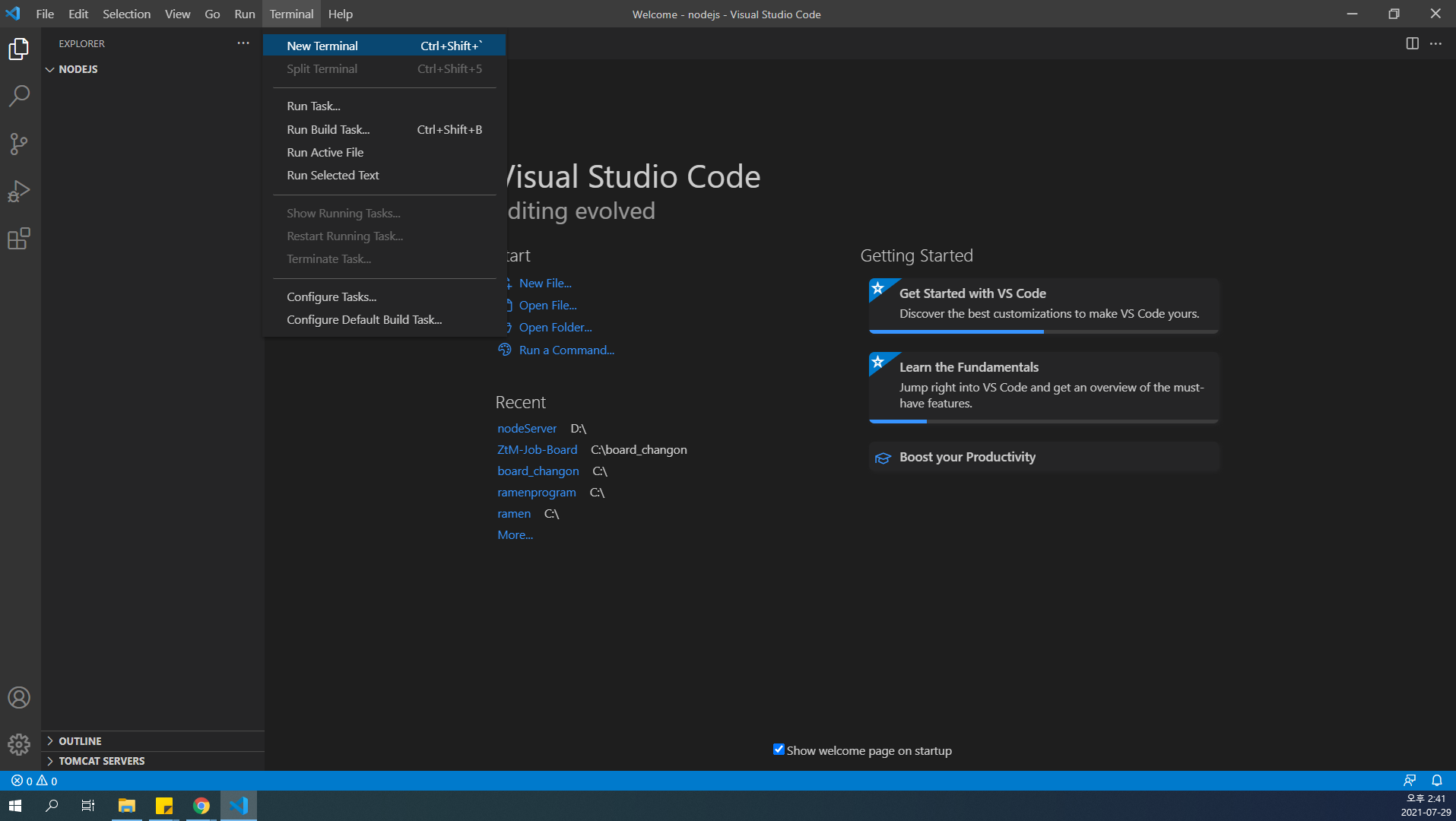The image size is (1456, 821).
Task: Select New Terminal from the menu
Action: click(x=384, y=46)
